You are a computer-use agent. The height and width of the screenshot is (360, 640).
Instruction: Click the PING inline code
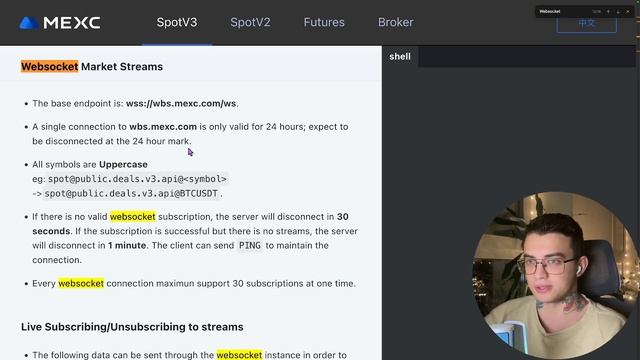[250, 246]
